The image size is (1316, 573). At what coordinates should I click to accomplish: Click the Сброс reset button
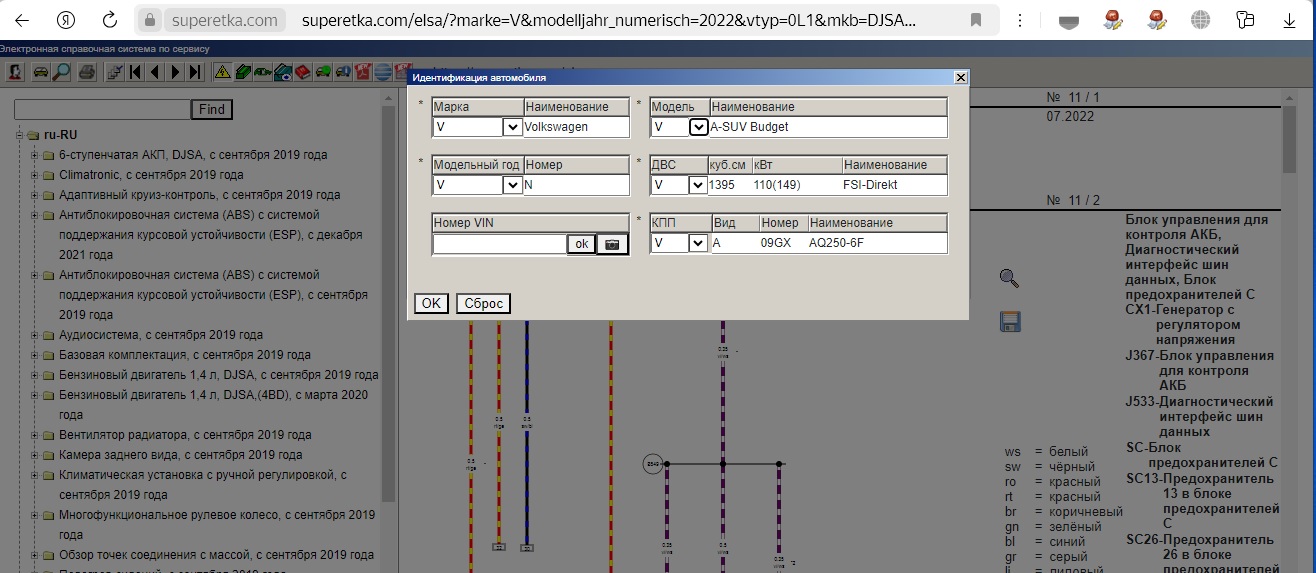tap(484, 303)
